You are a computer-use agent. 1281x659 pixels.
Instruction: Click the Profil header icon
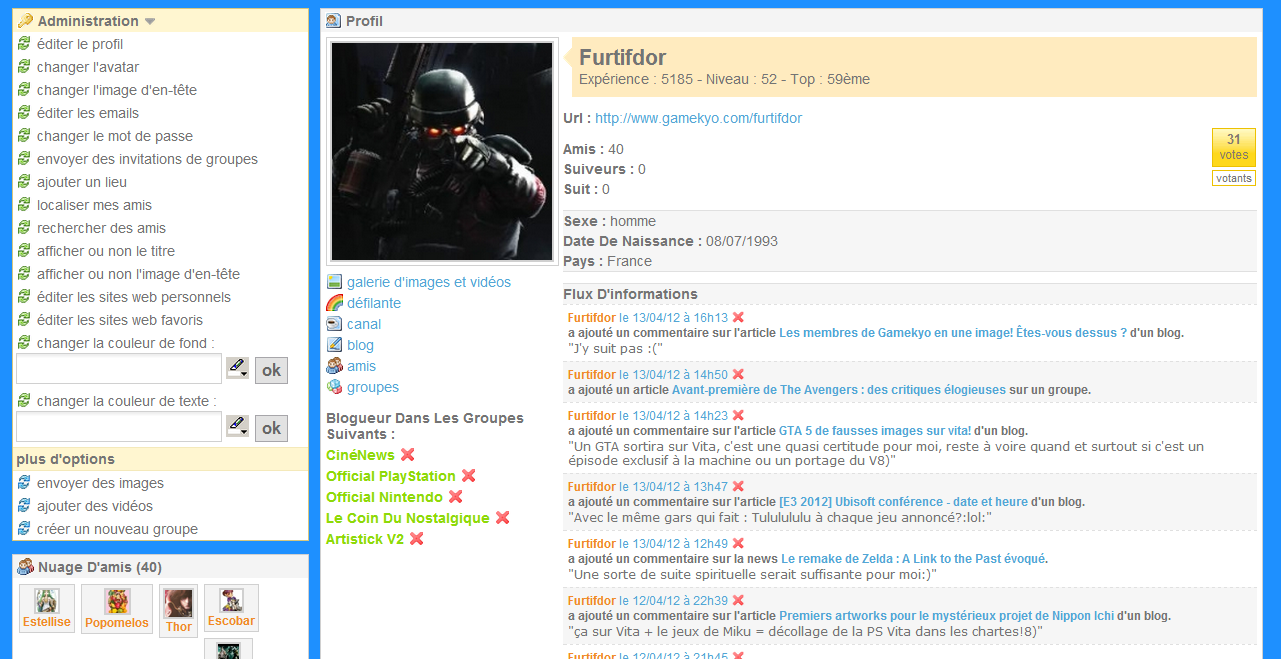pos(333,21)
